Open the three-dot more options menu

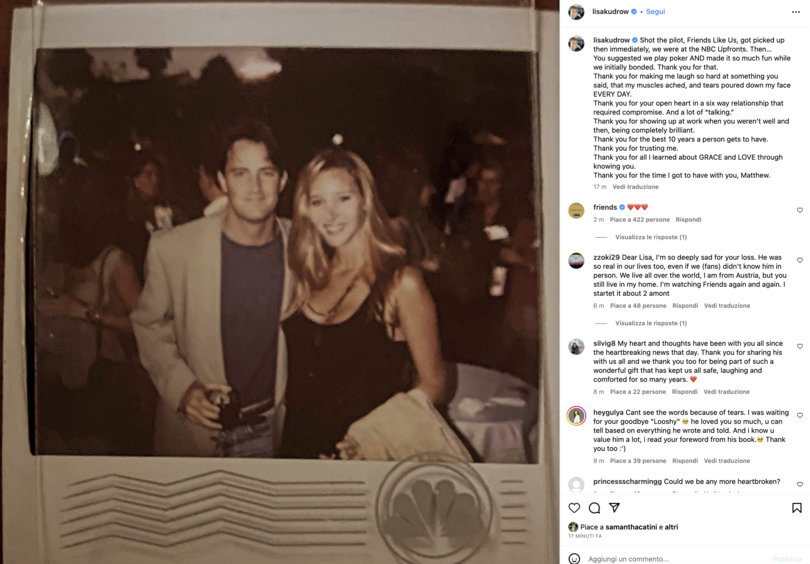[796, 12]
